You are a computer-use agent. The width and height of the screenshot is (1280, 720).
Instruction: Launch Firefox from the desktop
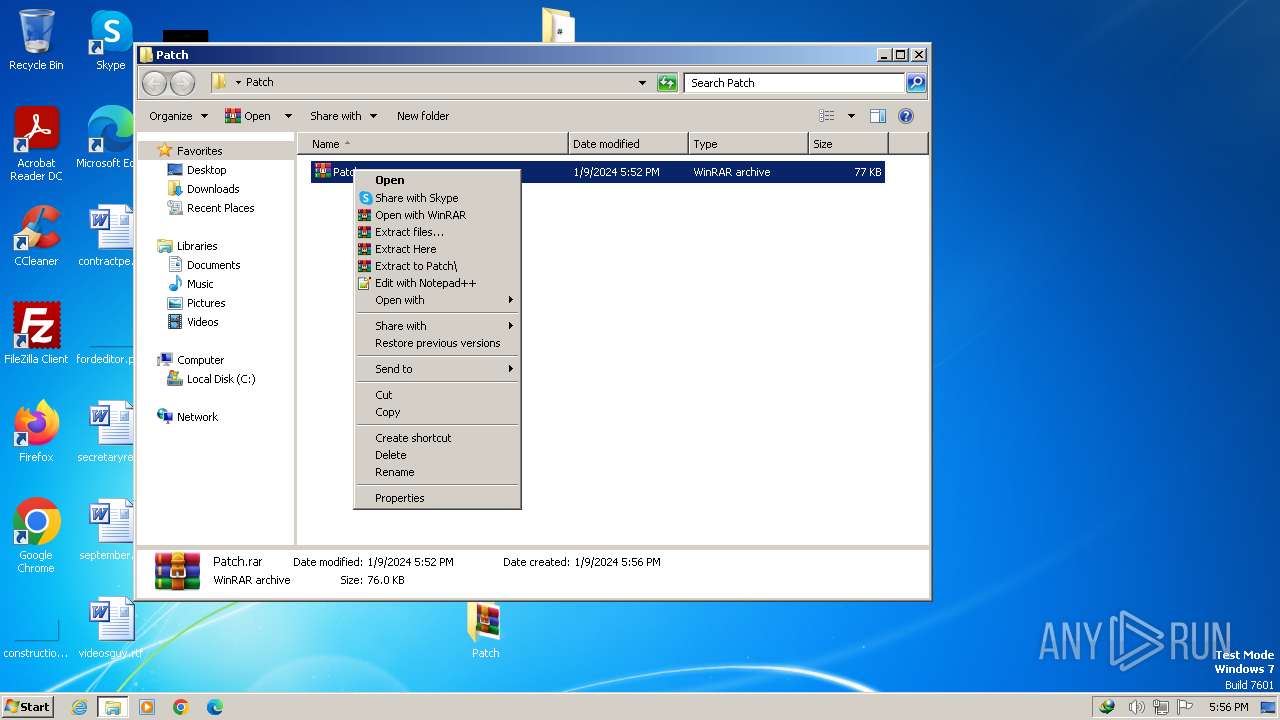point(36,431)
